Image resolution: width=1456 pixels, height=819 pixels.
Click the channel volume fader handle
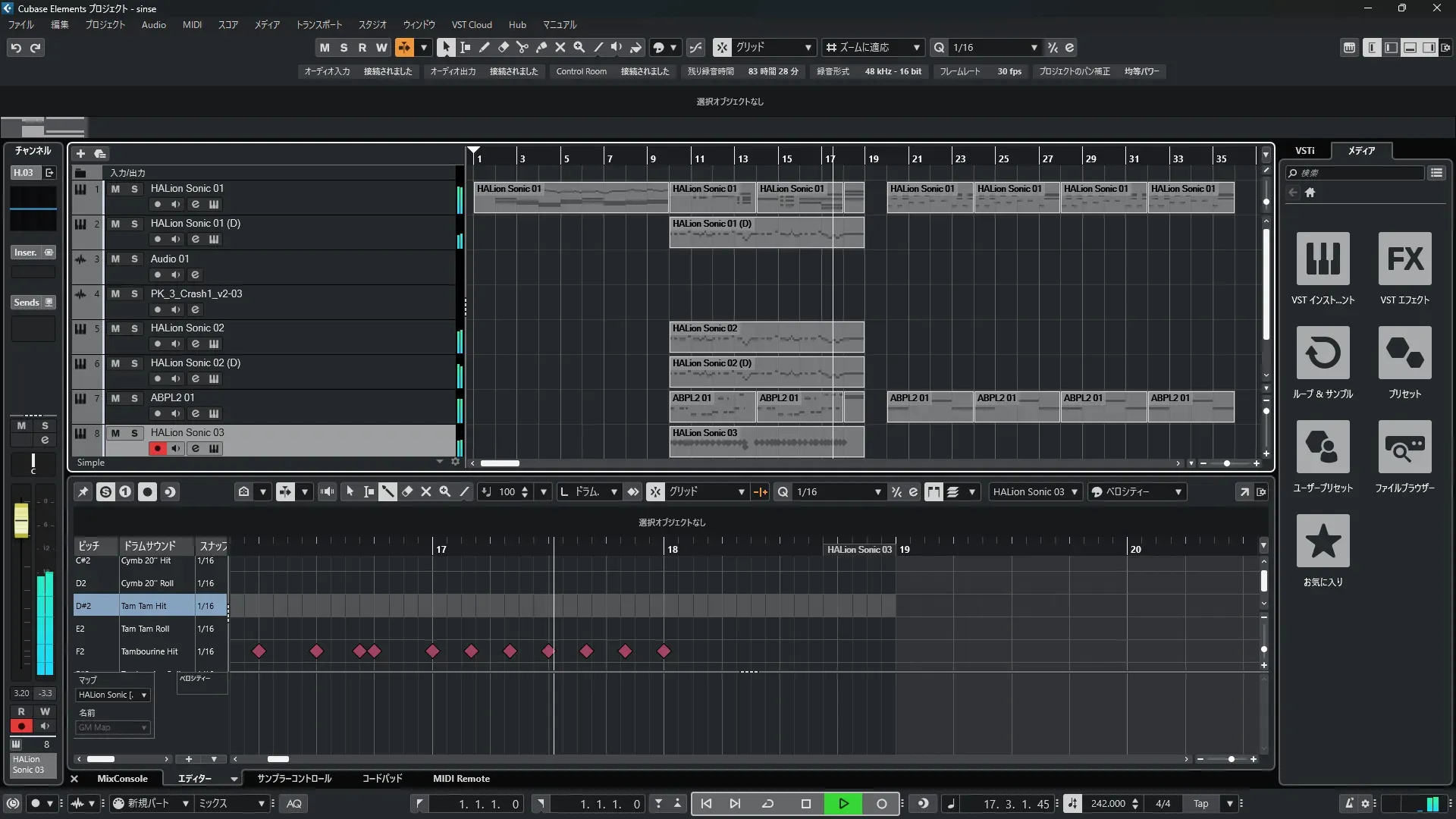pyautogui.click(x=21, y=519)
